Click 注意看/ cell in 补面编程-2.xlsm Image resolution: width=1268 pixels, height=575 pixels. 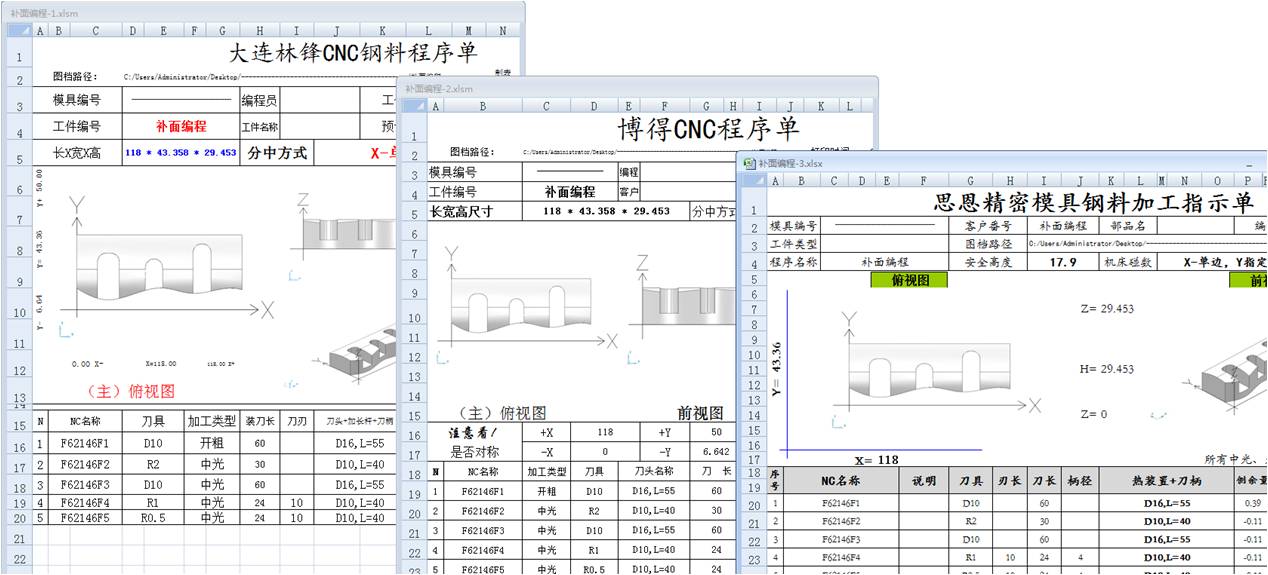474,433
